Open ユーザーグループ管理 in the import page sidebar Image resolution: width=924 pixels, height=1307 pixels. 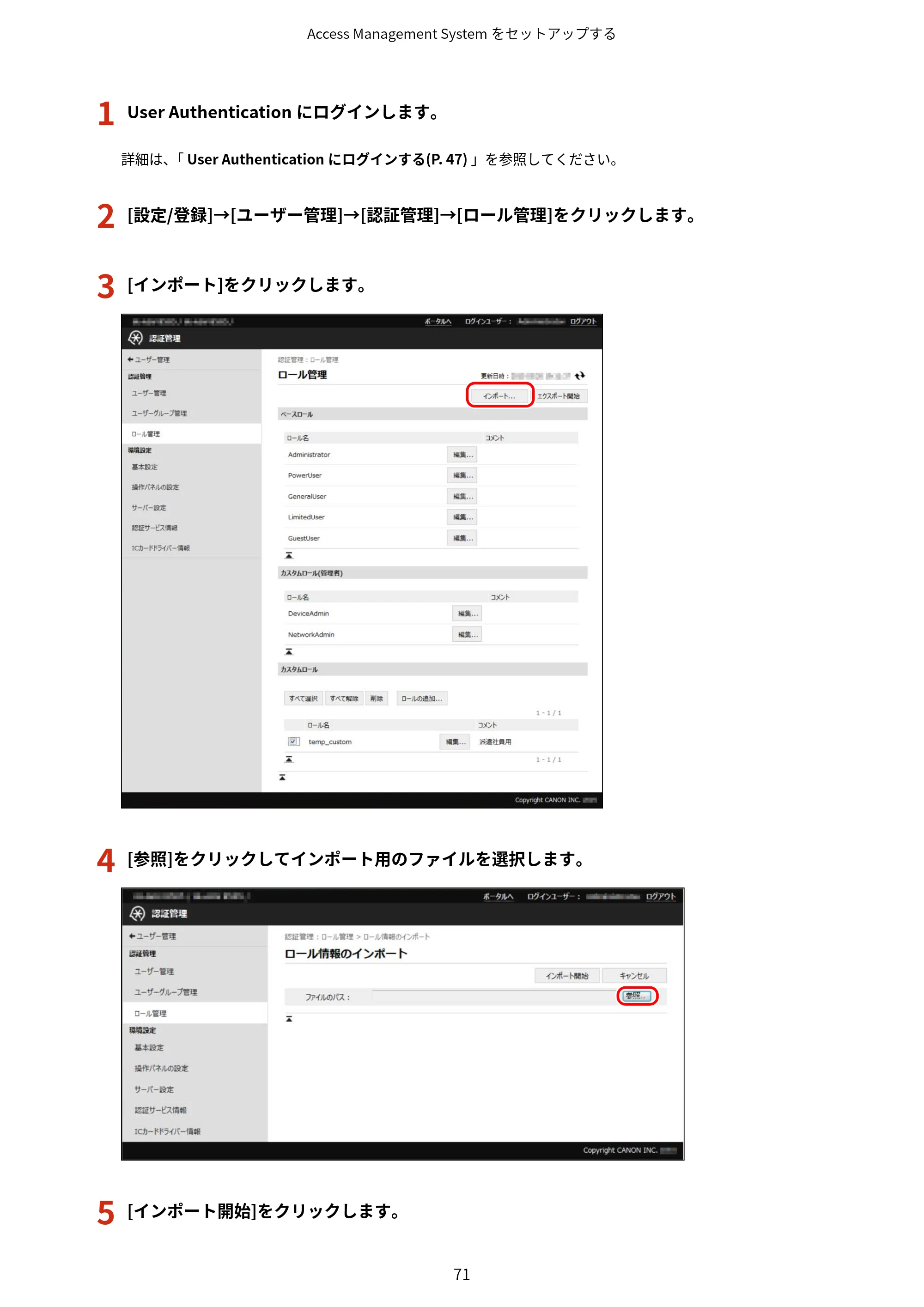(x=166, y=991)
